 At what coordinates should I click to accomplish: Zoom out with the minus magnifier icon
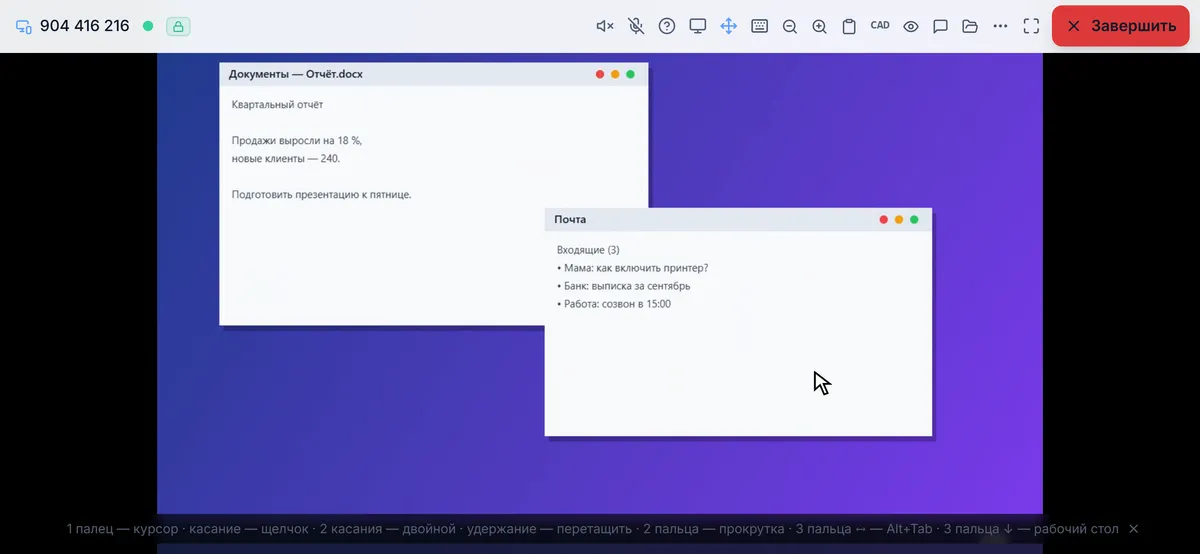(790, 26)
